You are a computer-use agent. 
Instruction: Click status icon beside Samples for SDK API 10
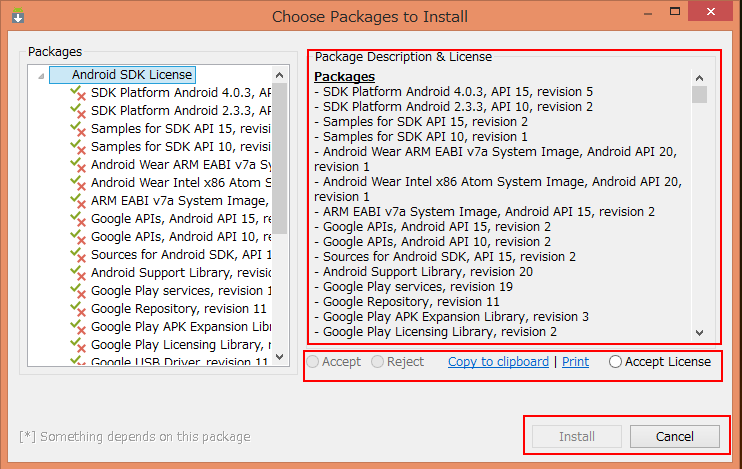78,147
